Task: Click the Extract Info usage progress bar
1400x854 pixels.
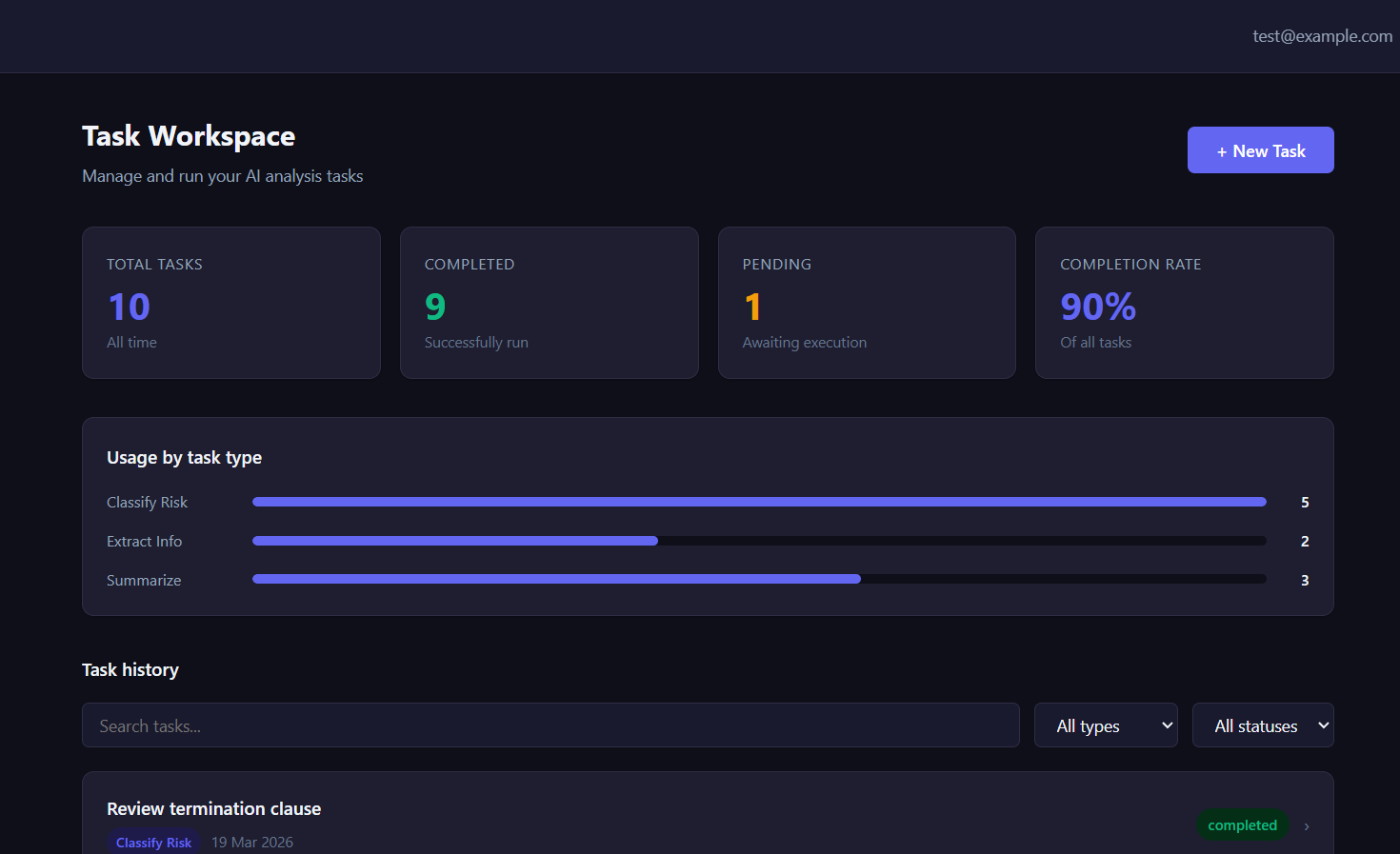Action: pyautogui.click(x=759, y=541)
